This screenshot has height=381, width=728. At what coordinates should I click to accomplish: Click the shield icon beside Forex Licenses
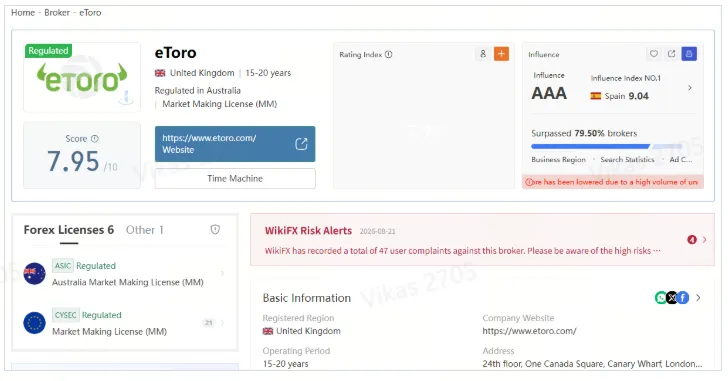click(x=215, y=229)
